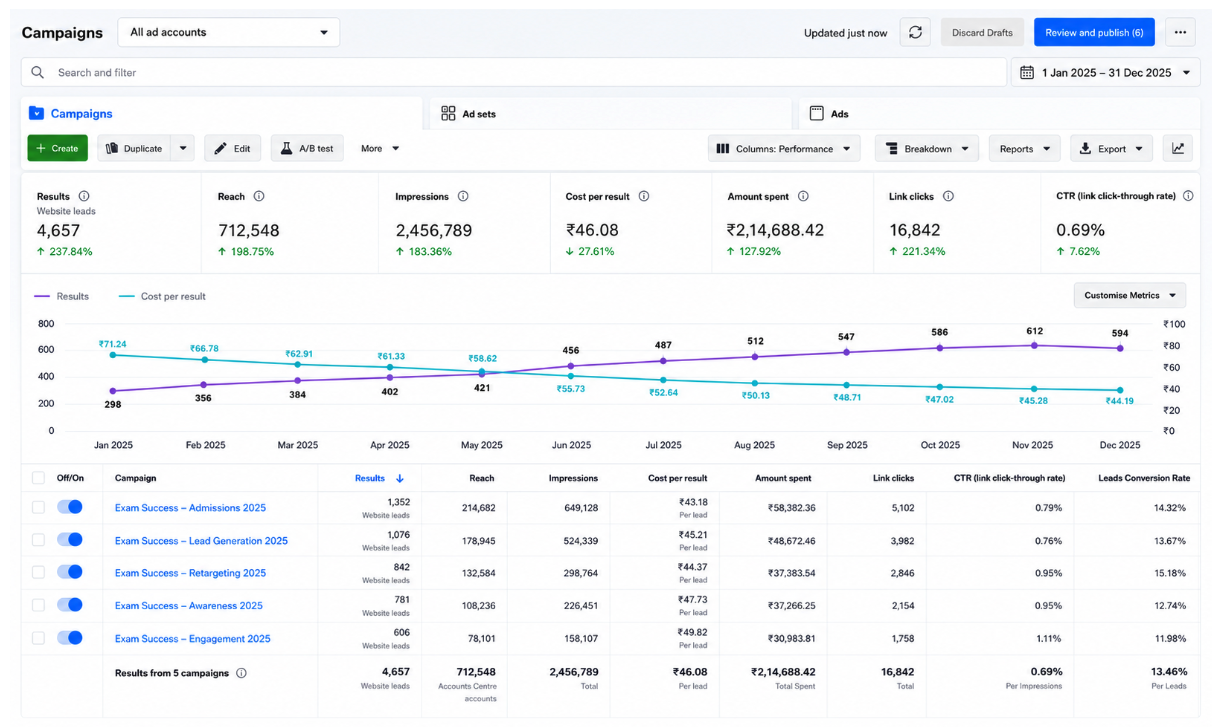This screenshot has width=1212, height=727.
Task: Switch to the Ads tab
Action: click(x=999, y=113)
